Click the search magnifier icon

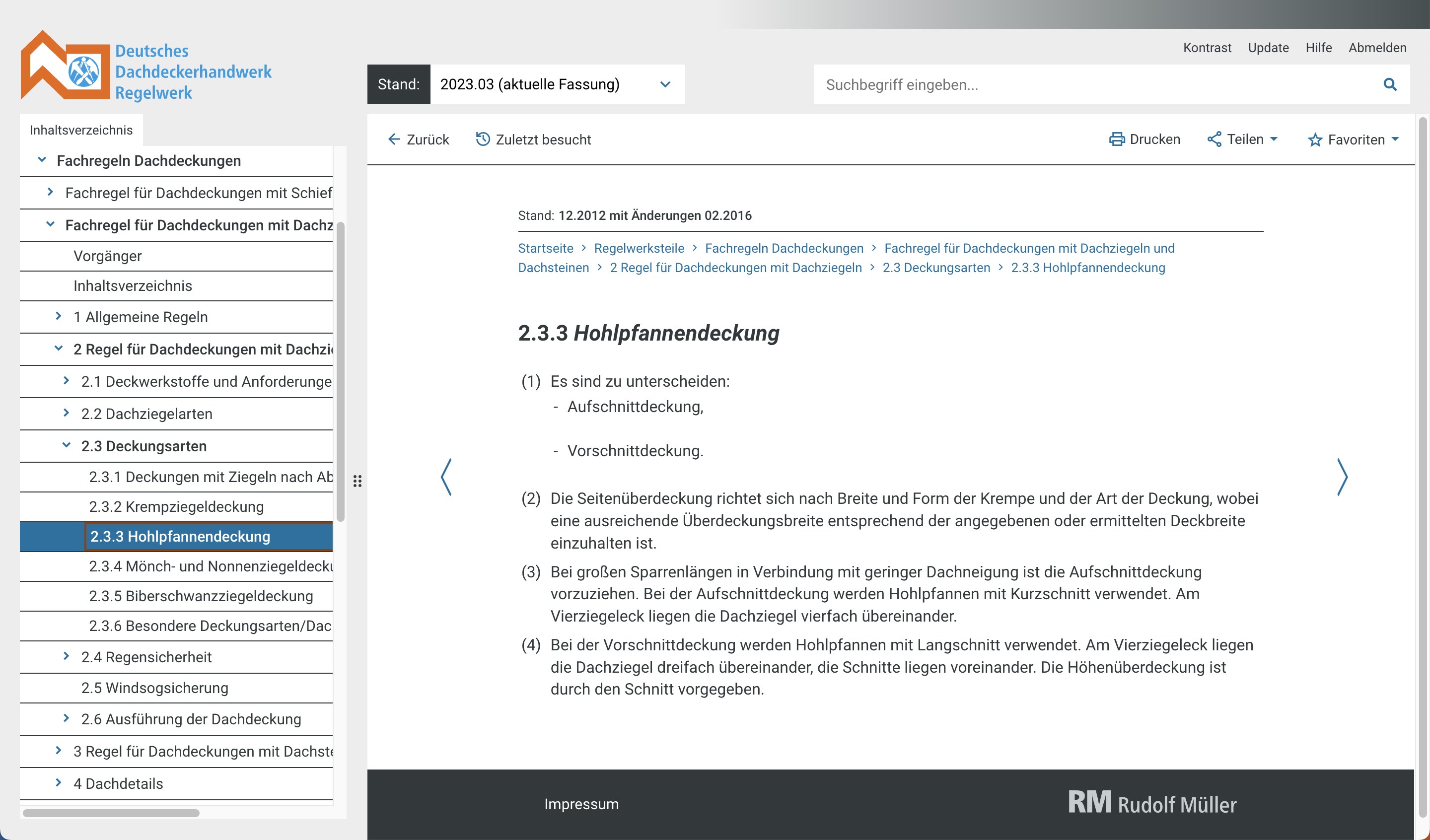1389,84
